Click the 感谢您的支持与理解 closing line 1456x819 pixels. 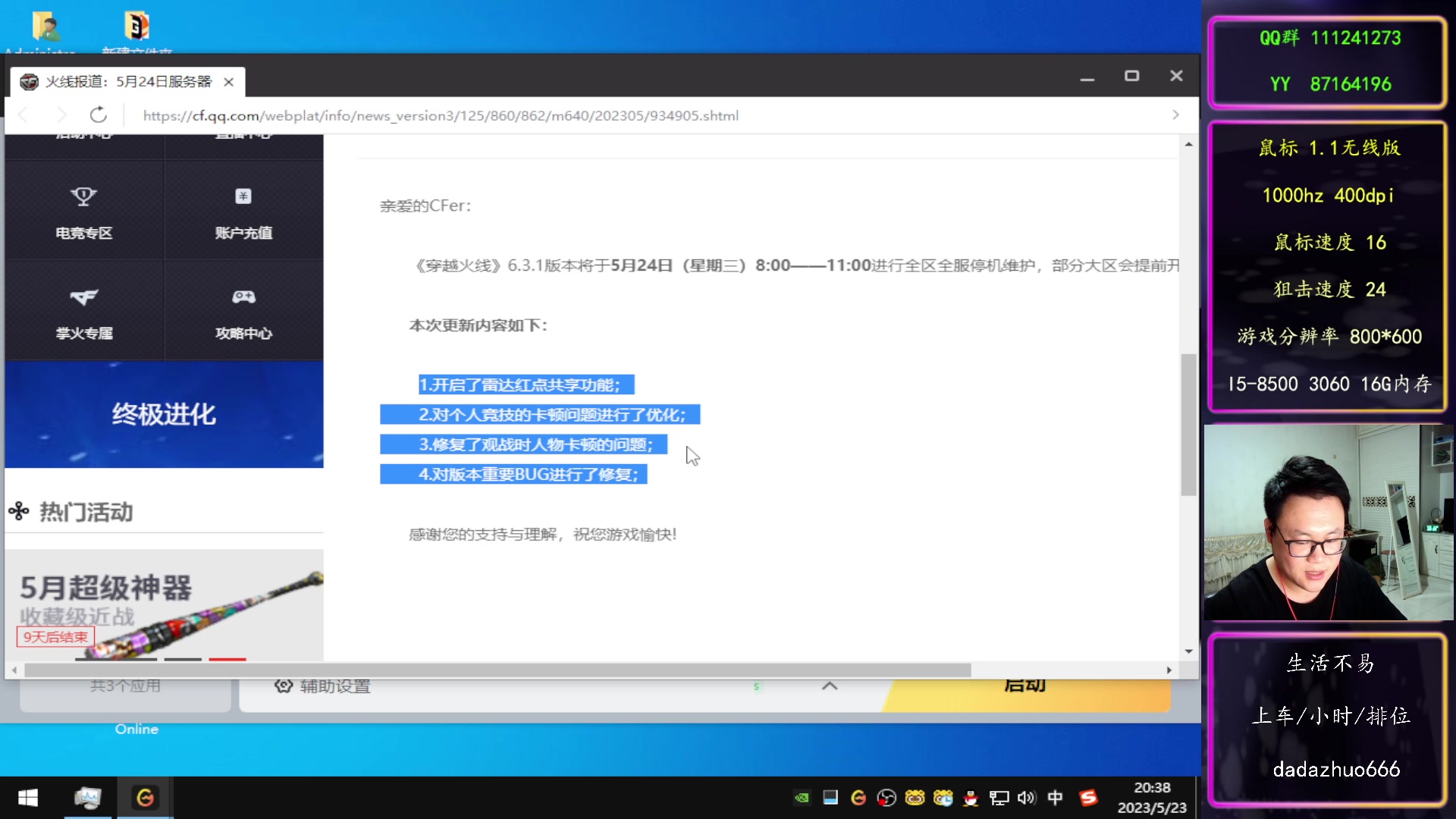click(x=543, y=535)
